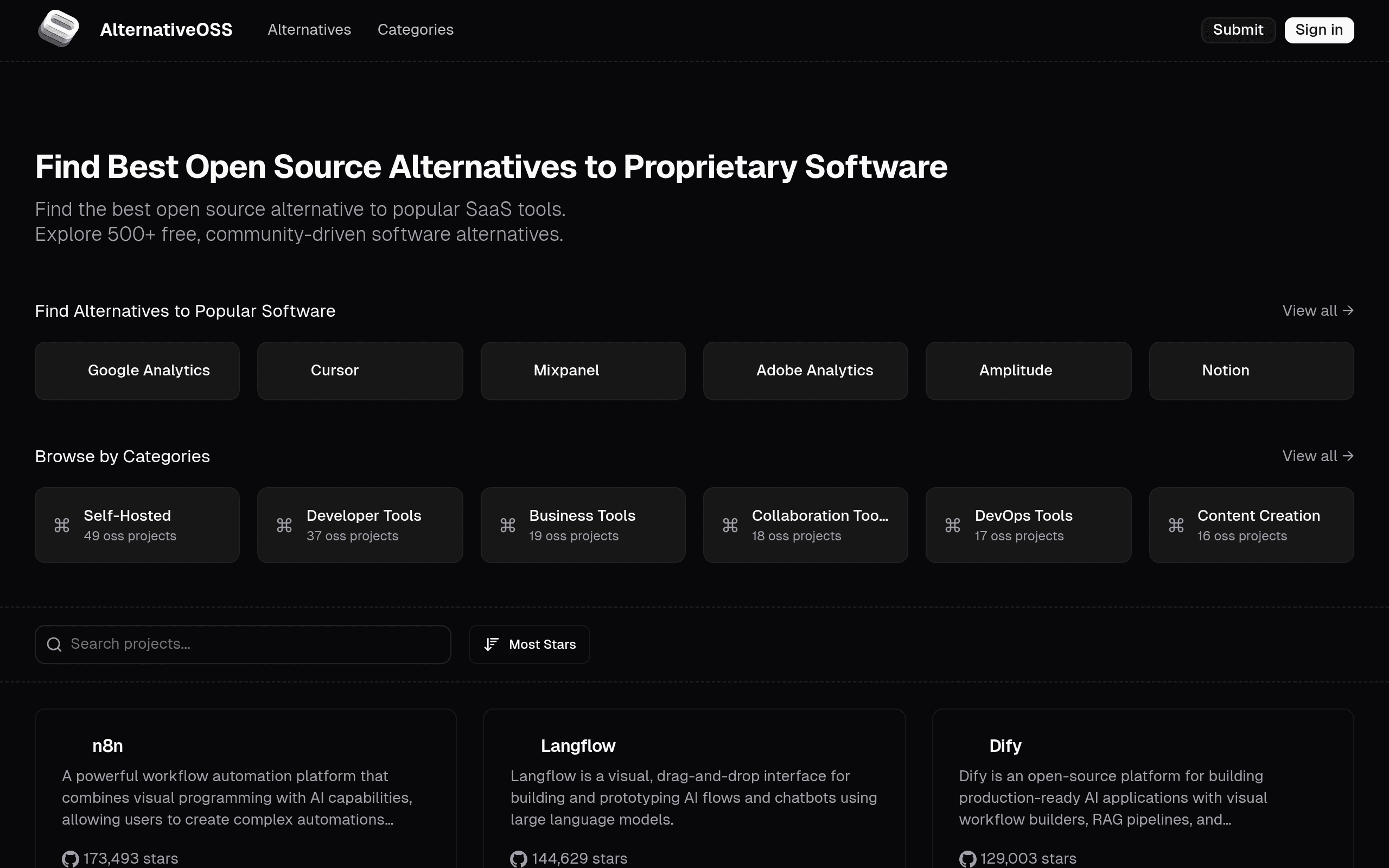
Task: Click the Content Creation category command icon
Action: (x=1176, y=525)
